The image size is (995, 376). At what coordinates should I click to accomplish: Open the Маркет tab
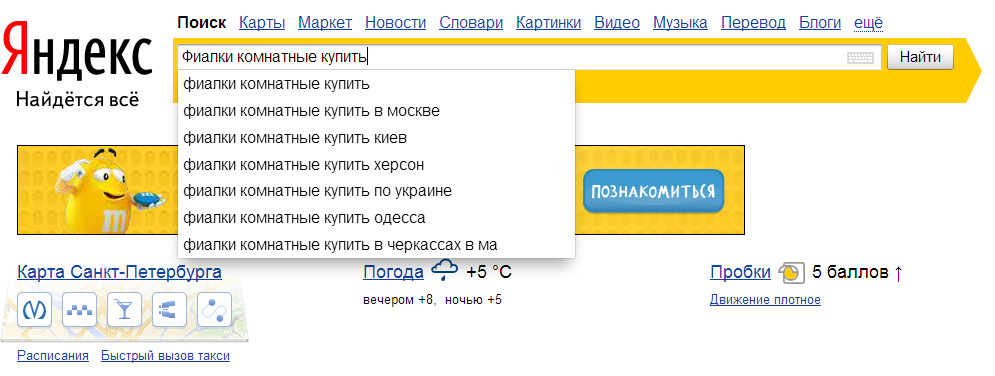[x=325, y=23]
